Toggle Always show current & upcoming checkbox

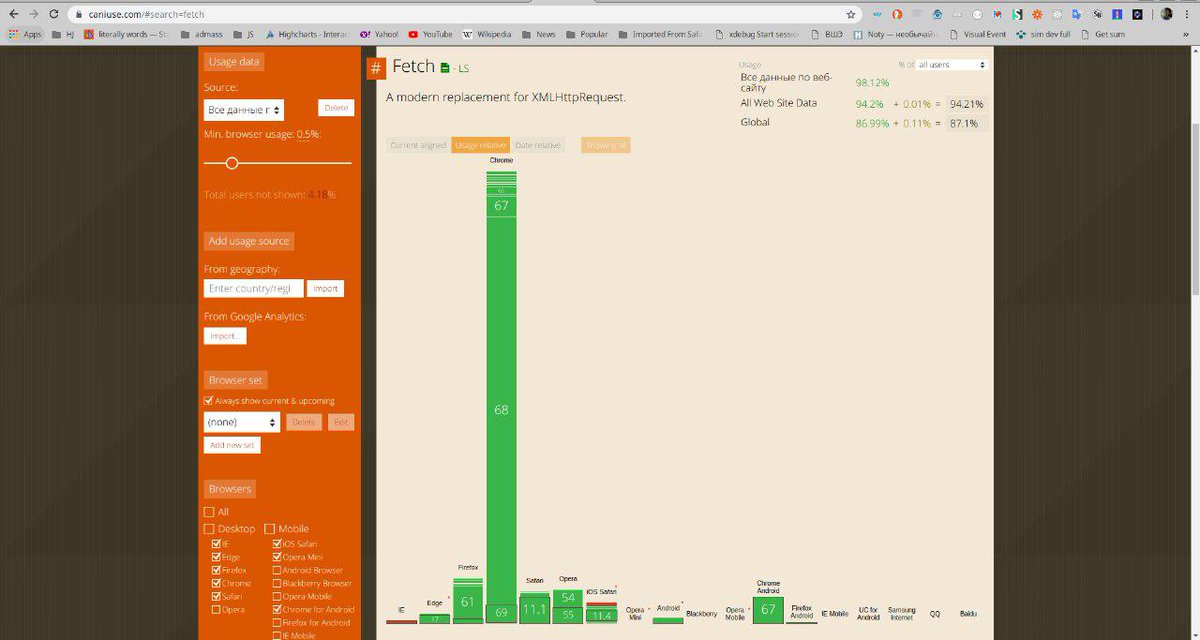tap(209, 401)
